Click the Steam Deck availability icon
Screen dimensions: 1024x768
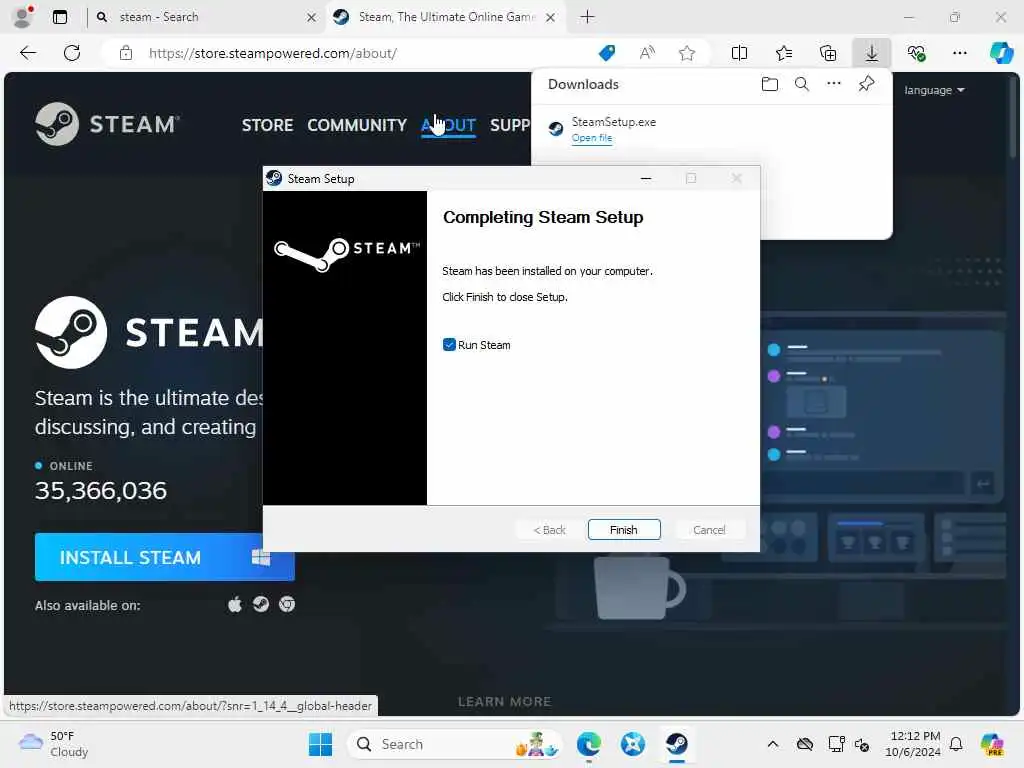(x=261, y=605)
